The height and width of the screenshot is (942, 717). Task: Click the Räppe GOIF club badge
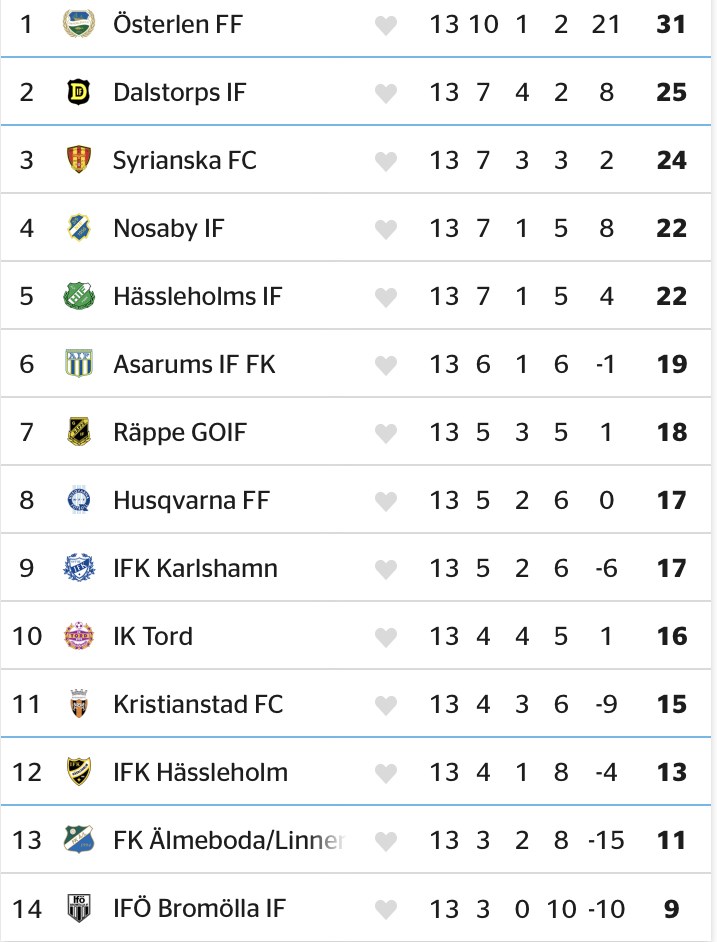[77, 432]
